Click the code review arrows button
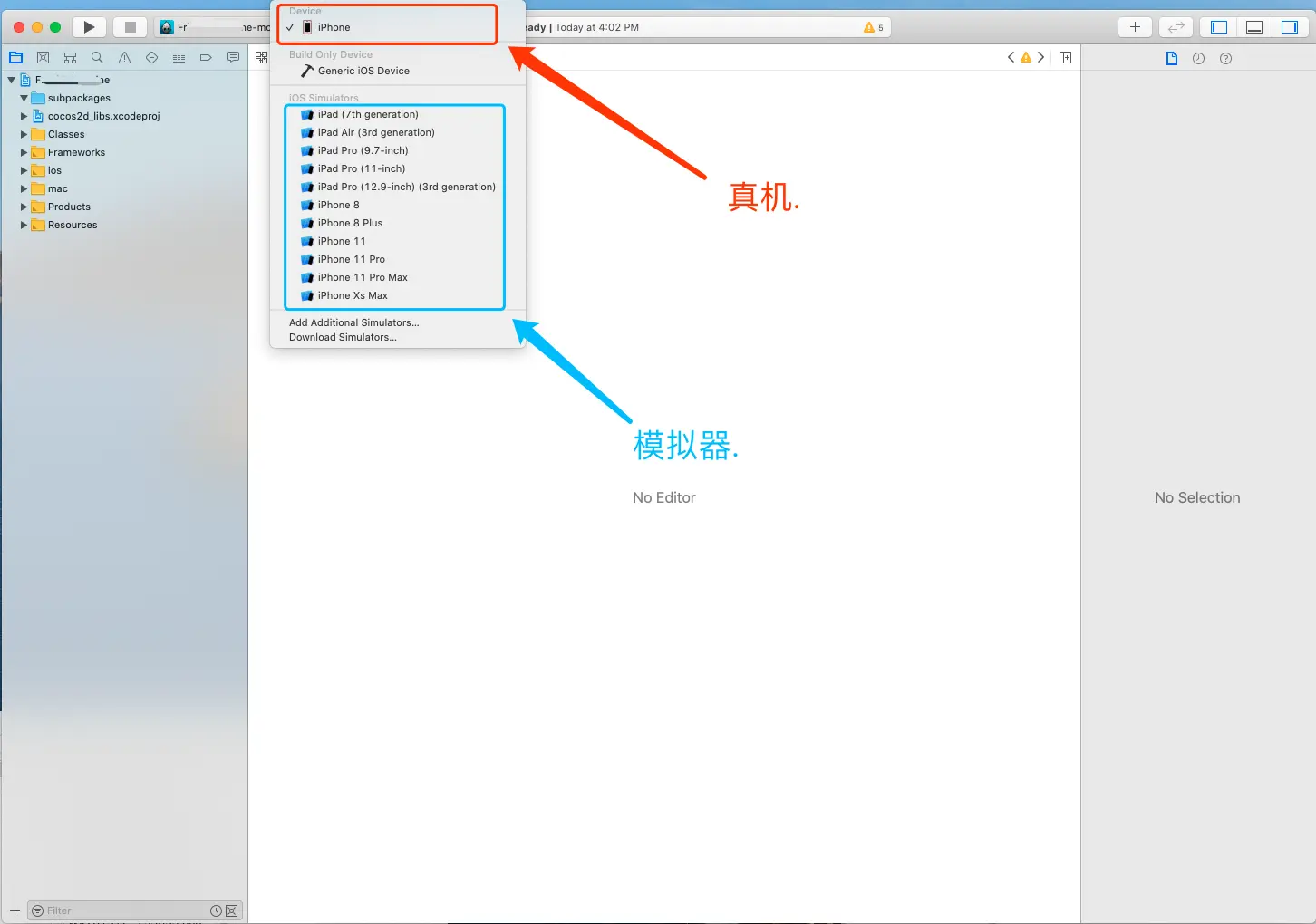 [x=1176, y=27]
